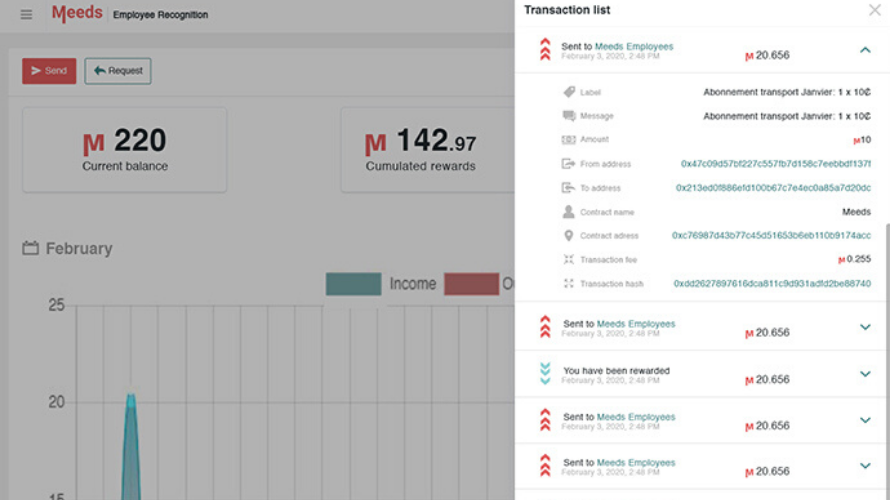
Task: Click red sent arrows icon of second transaction
Action: click(x=545, y=327)
